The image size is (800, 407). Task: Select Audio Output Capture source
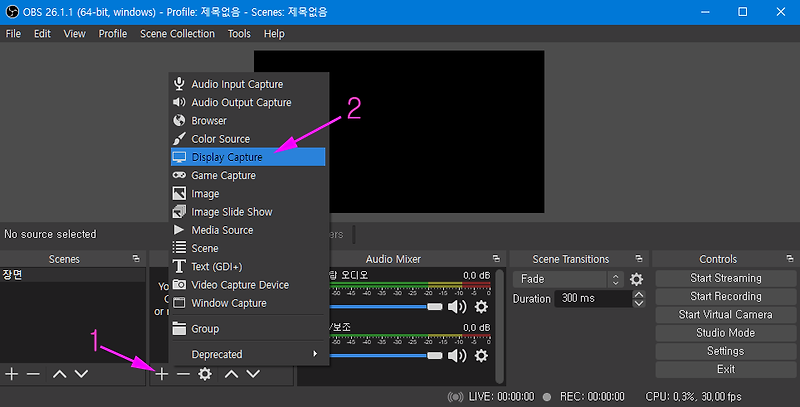click(x=248, y=103)
